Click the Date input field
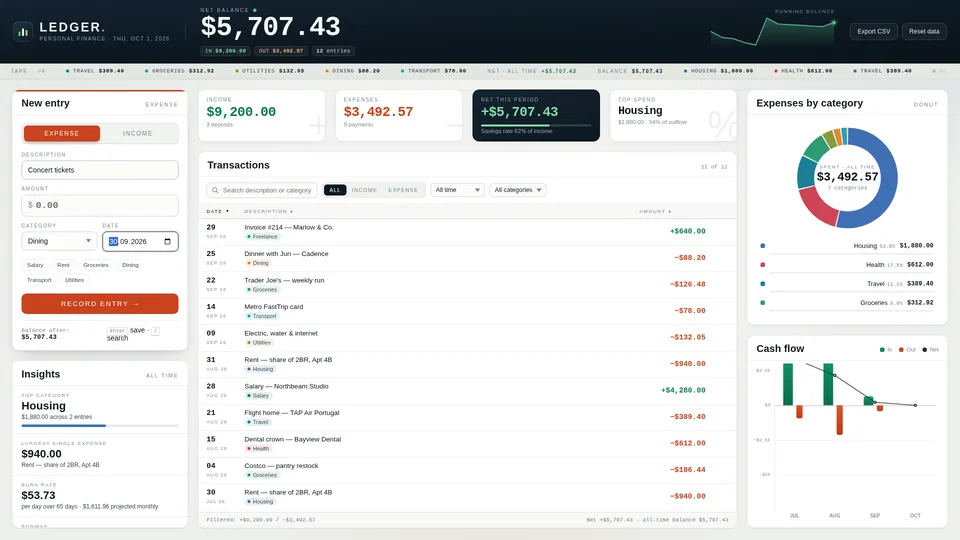The height and width of the screenshot is (540, 960). point(140,241)
